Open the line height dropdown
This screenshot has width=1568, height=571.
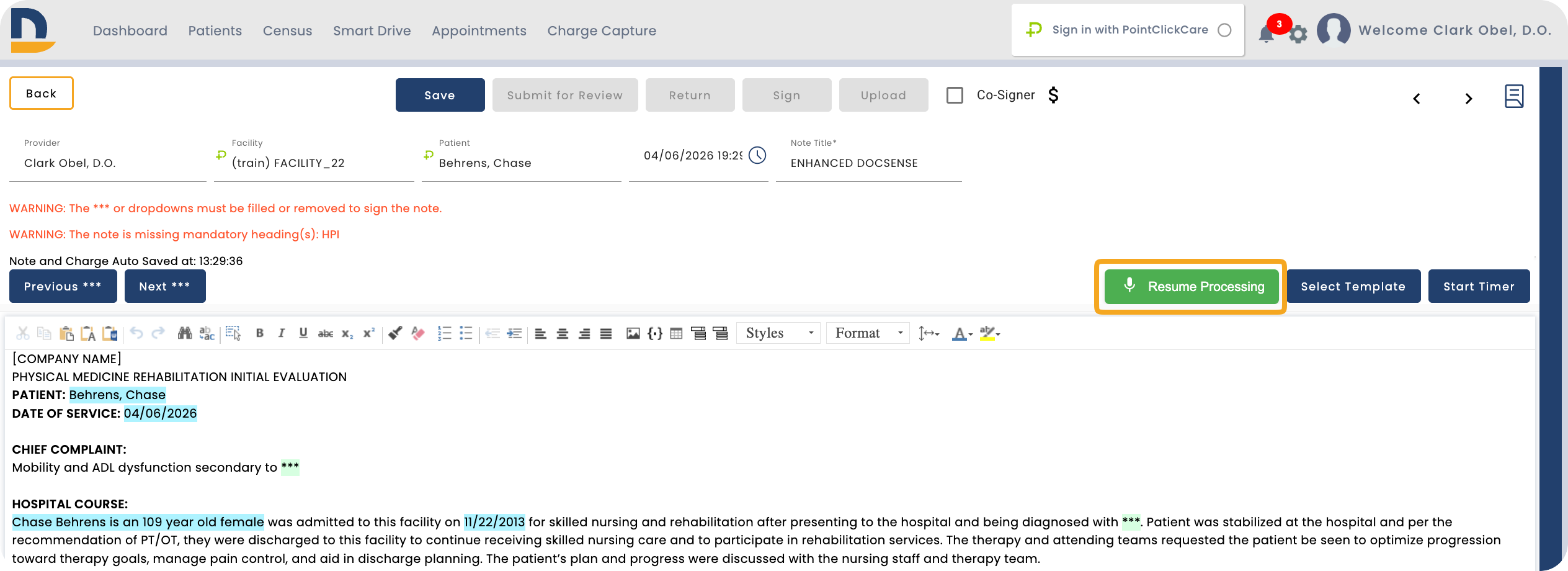pyautogui.click(x=929, y=333)
